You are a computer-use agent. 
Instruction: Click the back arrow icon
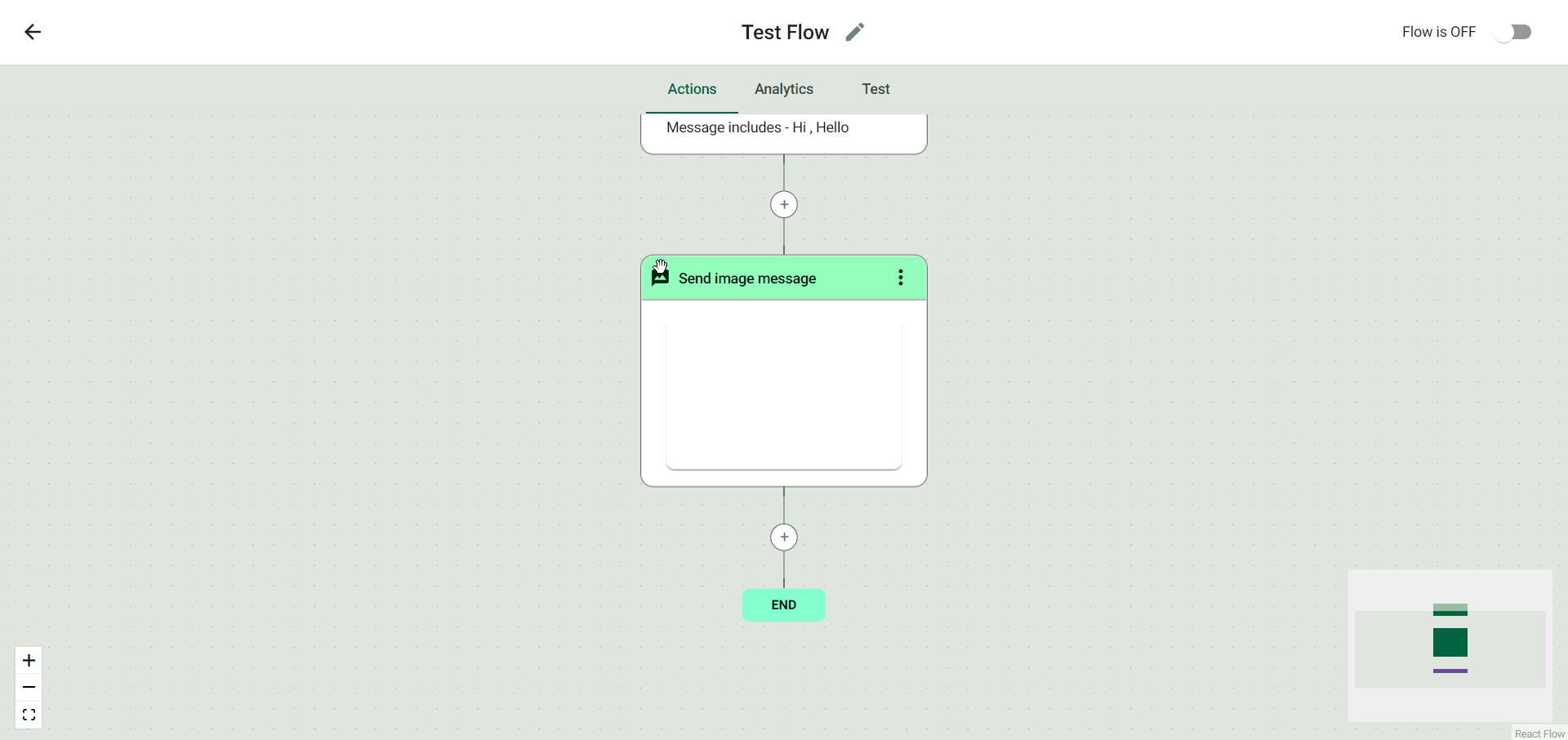click(33, 32)
